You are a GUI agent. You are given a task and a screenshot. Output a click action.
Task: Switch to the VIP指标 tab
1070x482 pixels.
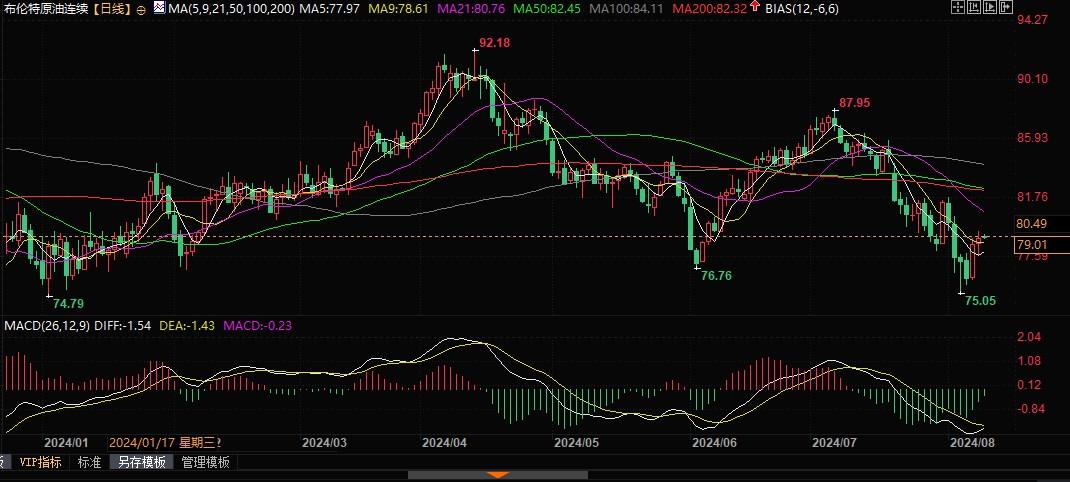[40, 462]
